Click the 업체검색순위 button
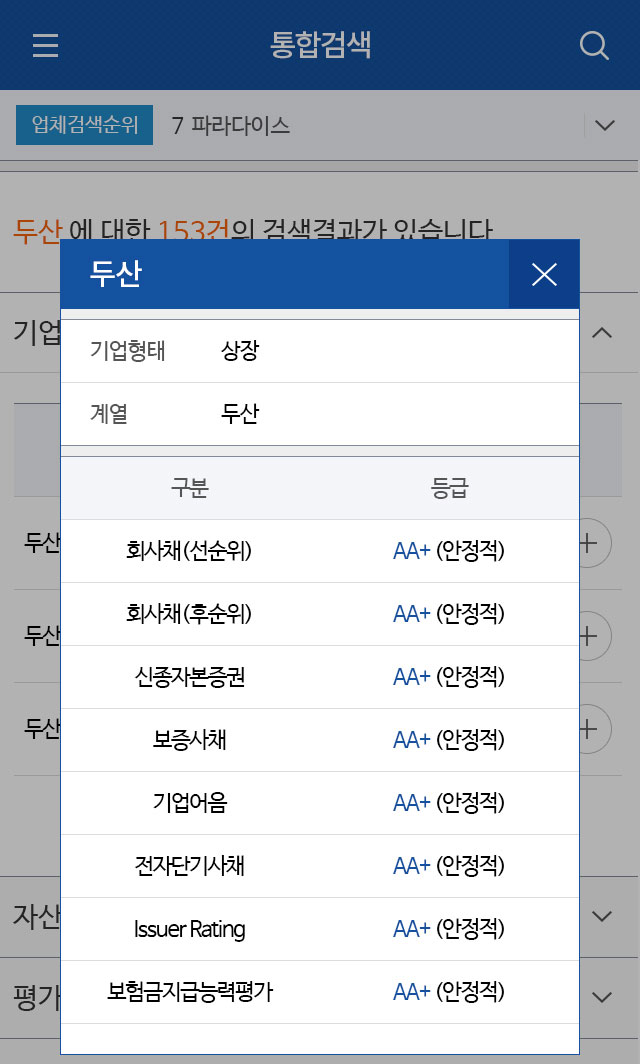 click(85, 125)
